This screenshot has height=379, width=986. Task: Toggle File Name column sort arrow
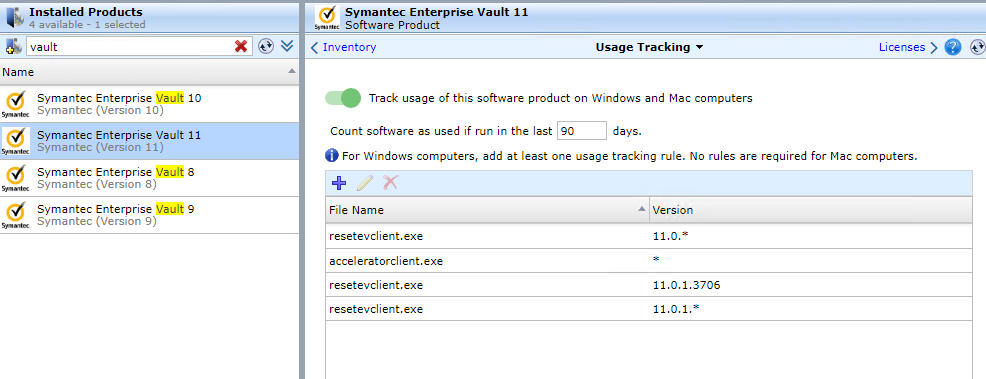click(x=641, y=209)
